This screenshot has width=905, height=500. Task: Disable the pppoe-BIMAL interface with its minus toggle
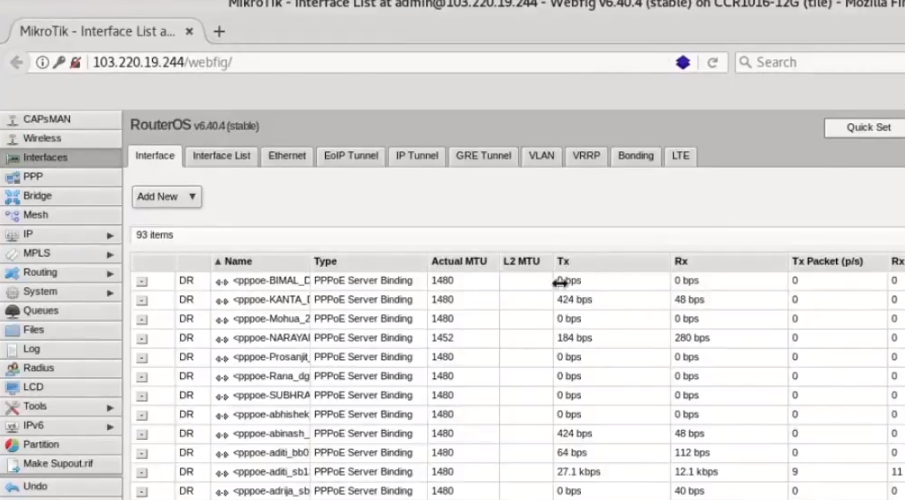142,281
